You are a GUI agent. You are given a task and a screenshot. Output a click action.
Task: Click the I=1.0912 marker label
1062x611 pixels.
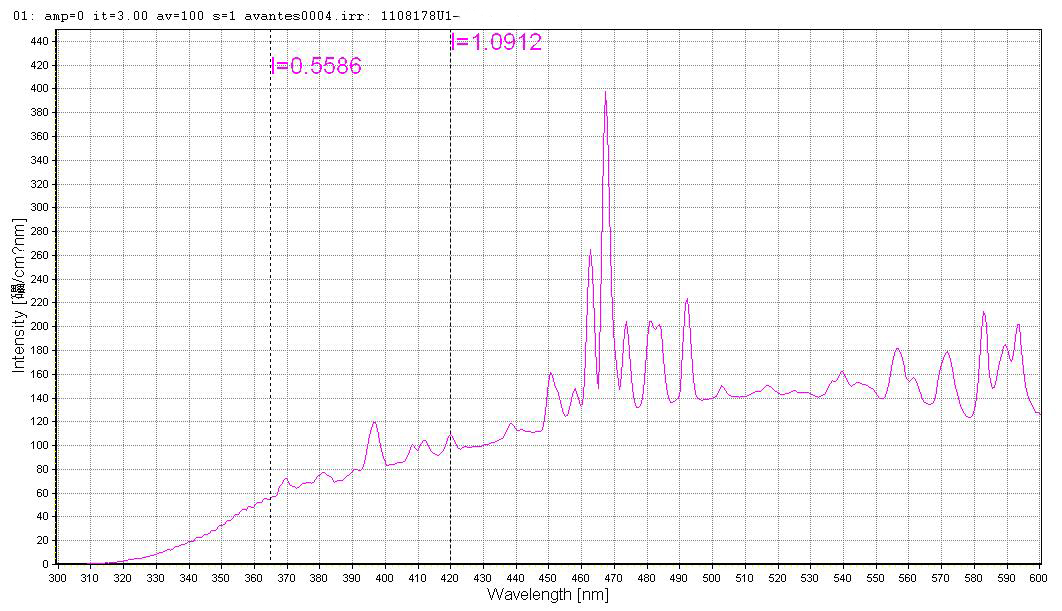(x=496, y=42)
